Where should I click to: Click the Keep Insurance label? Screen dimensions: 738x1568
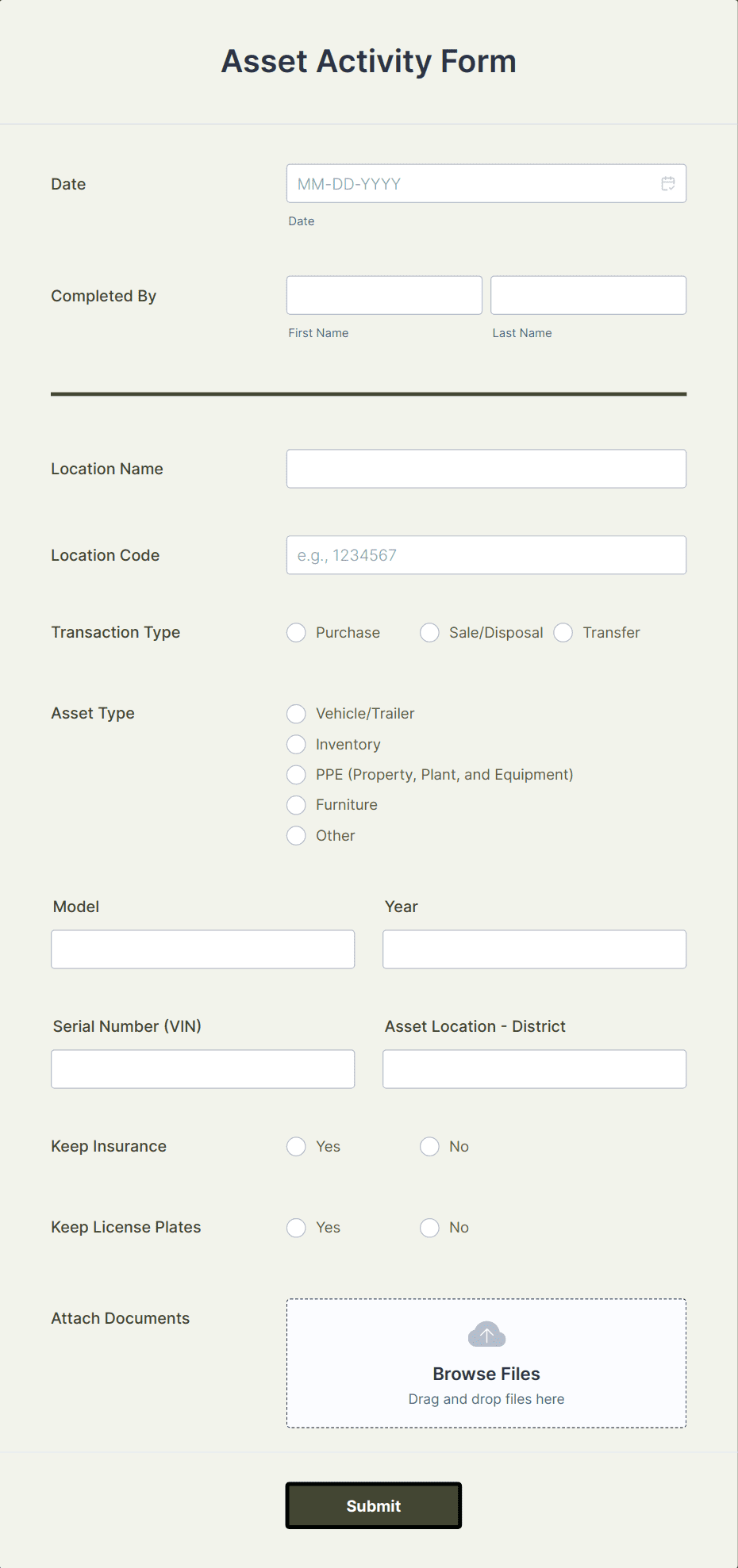click(x=109, y=1146)
